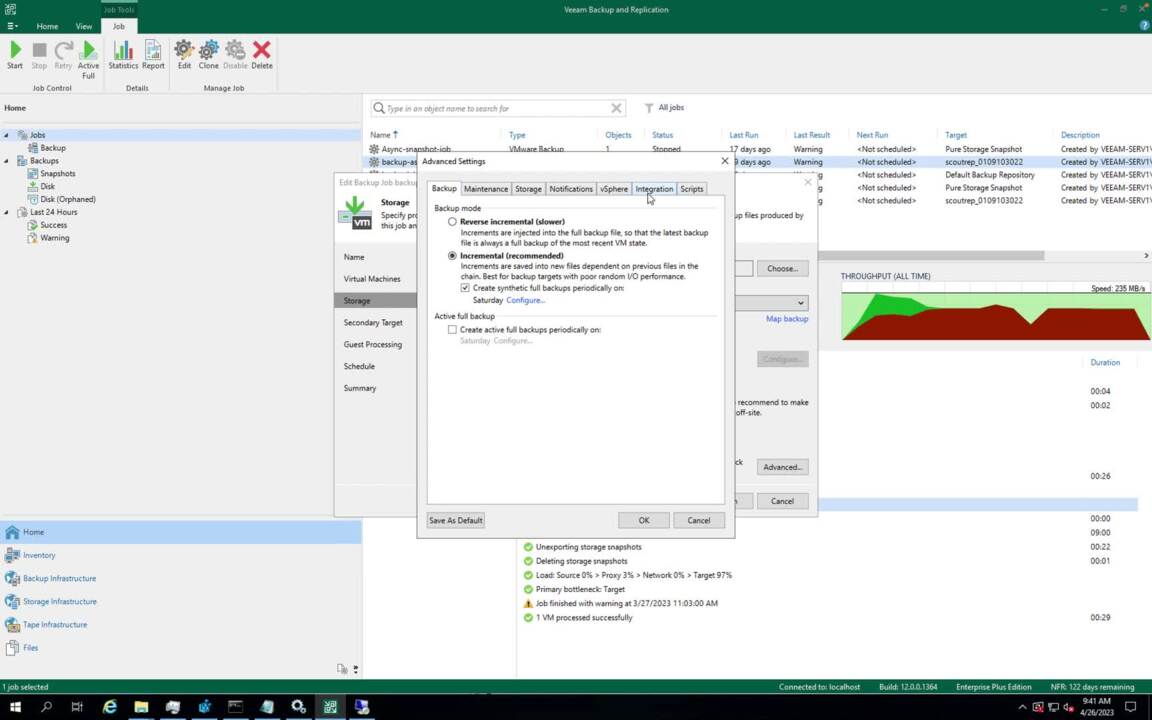Collapse the Backups tree node
This screenshot has height=720, width=1152.
click(x=6, y=161)
